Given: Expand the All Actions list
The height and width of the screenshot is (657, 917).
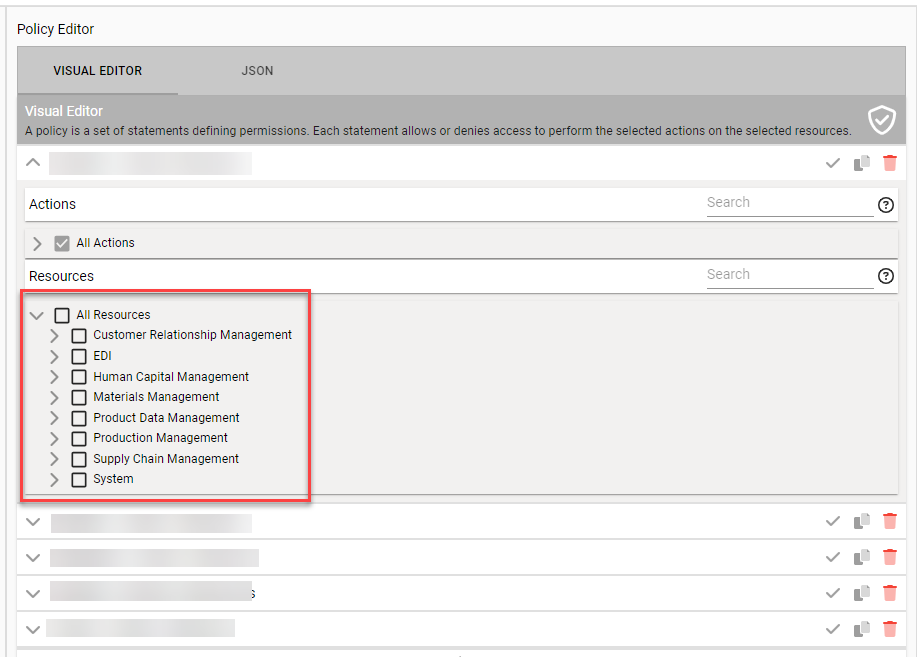Looking at the screenshot, I should coord(37,243).
